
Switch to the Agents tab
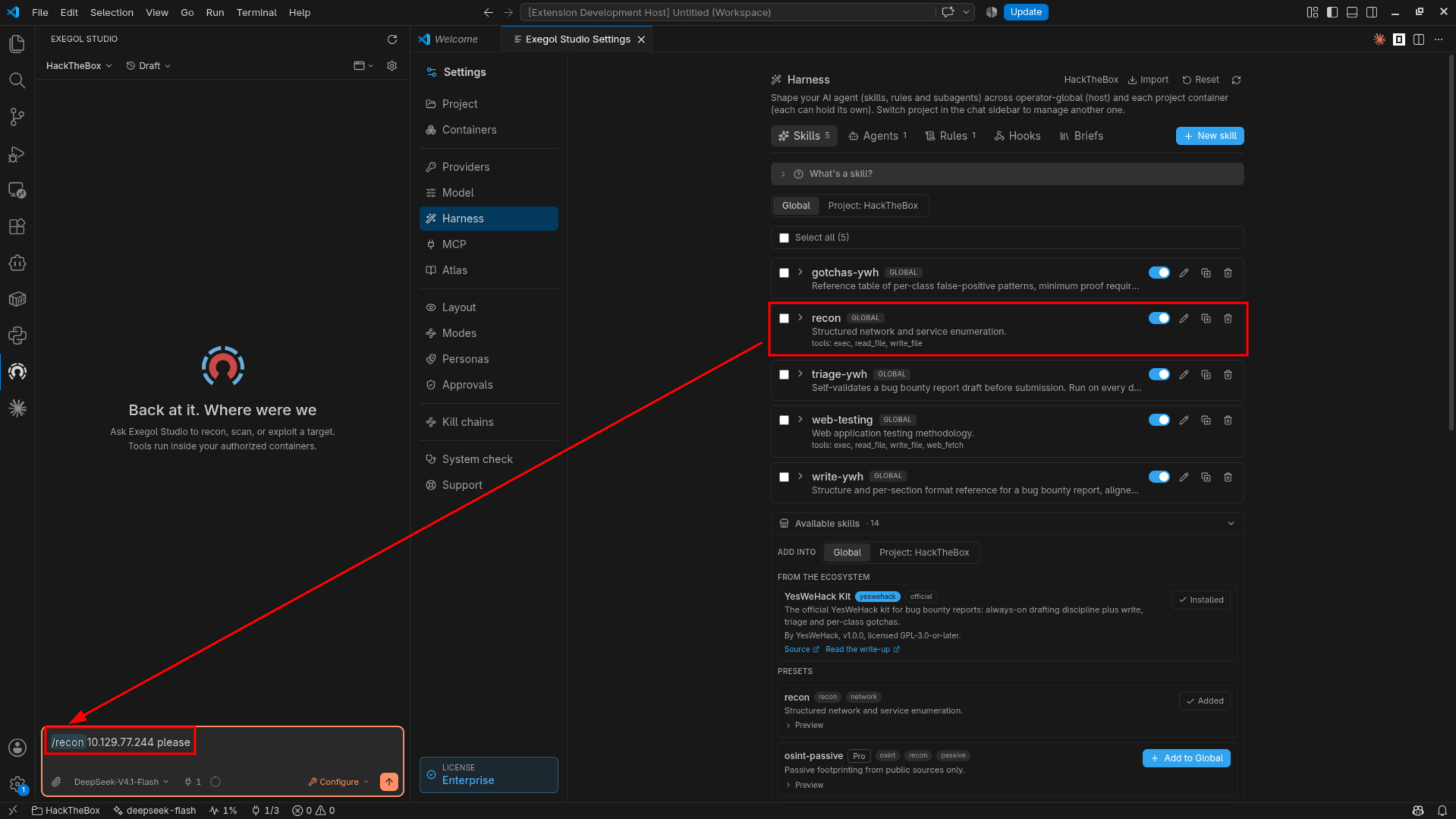point(878,136)
